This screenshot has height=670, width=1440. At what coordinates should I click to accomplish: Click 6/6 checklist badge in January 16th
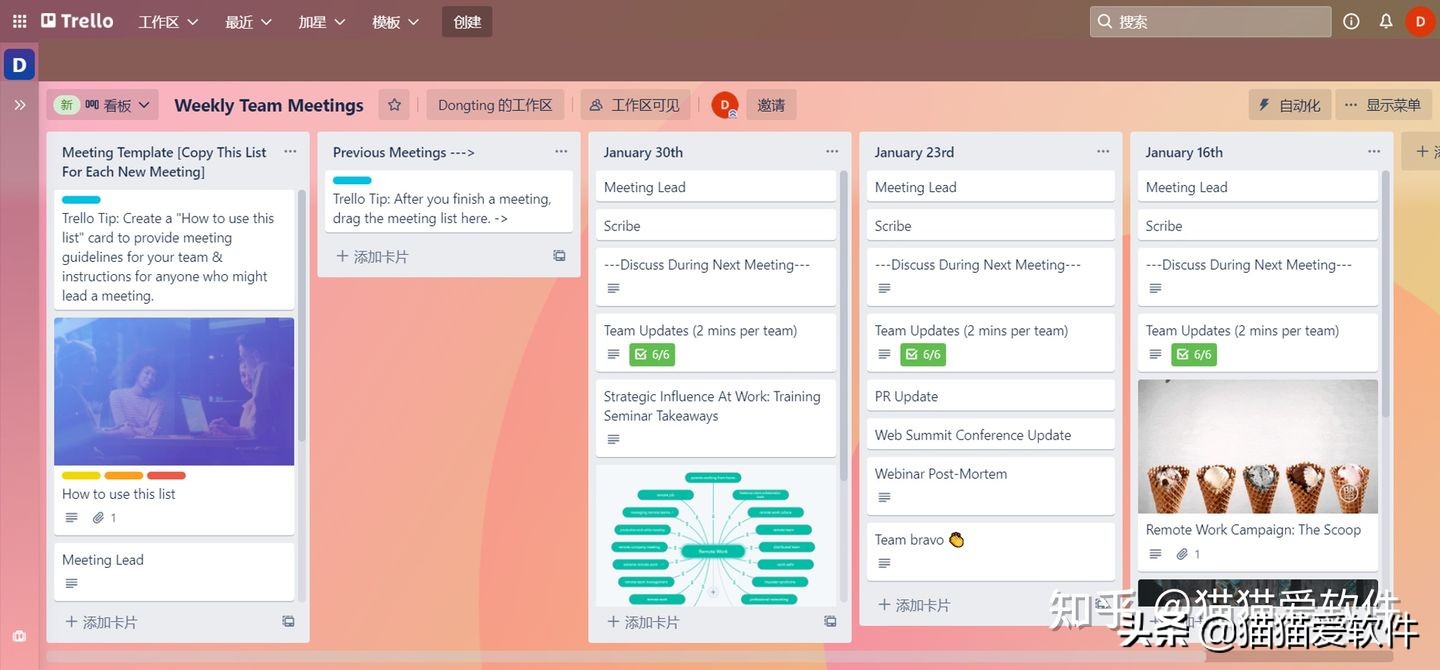coord(1194,355)
